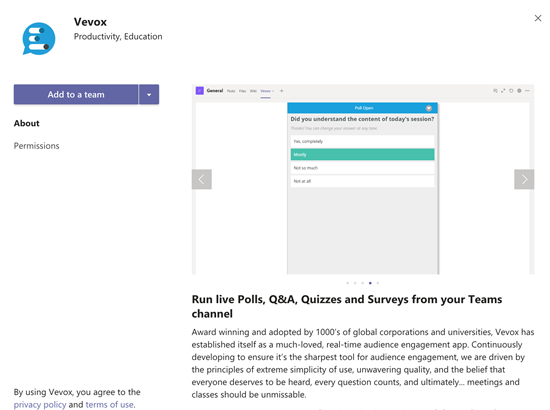Image resolution: width=550 pixels, height=410 pixels.
Task: Click the poll question 'Did you understand' text
Action: (362, 119)
